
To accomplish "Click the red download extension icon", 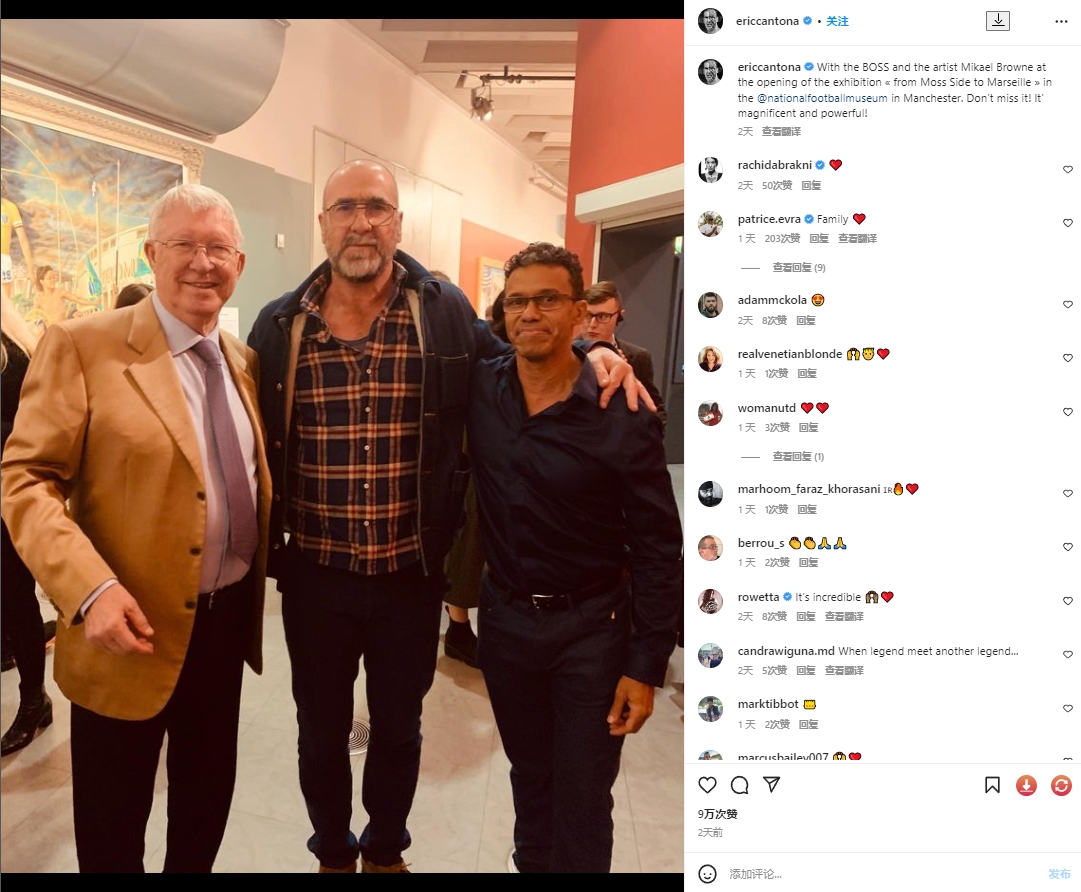I will point(1026,785).
